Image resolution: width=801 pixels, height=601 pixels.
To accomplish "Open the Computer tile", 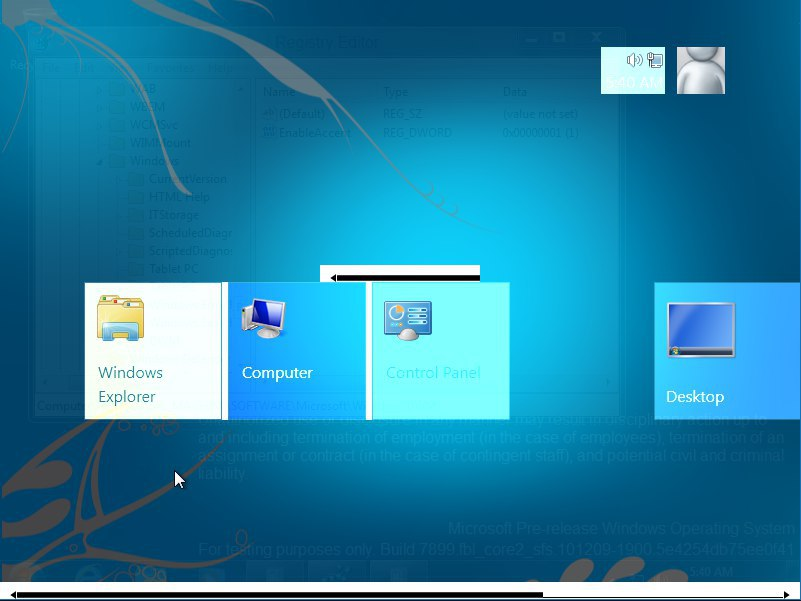I will 297,351.
